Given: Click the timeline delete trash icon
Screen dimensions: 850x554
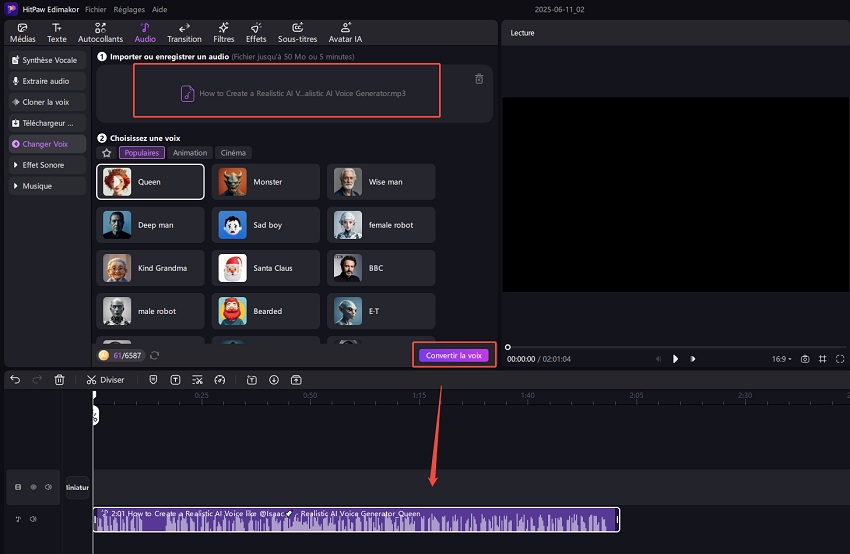Looking at the screenshot, I should pos(59,380).
